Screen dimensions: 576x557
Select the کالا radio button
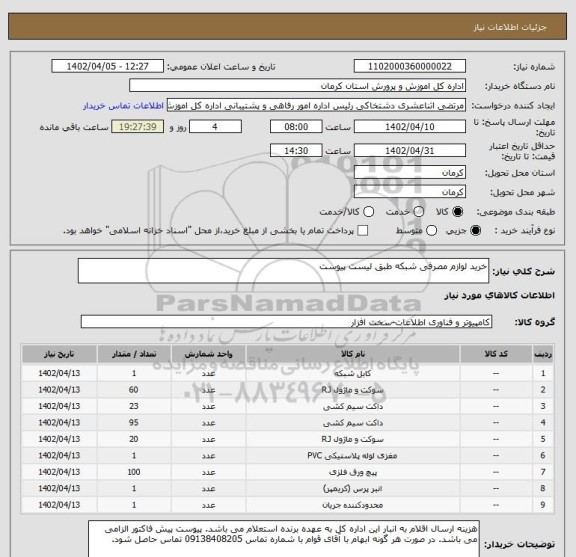pos(458,212)
